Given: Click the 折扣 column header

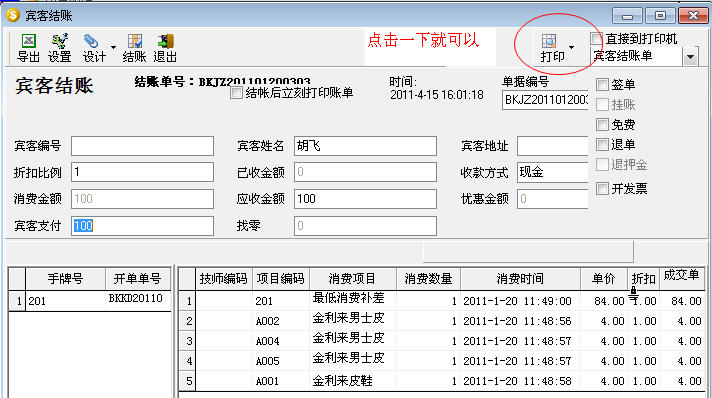Looking at the screenshot, I should pos(643,279).
